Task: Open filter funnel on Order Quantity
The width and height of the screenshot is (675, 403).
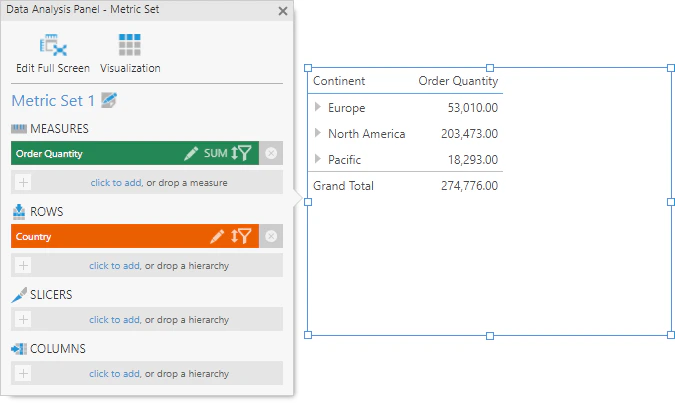Action: (x=245, y=153)
